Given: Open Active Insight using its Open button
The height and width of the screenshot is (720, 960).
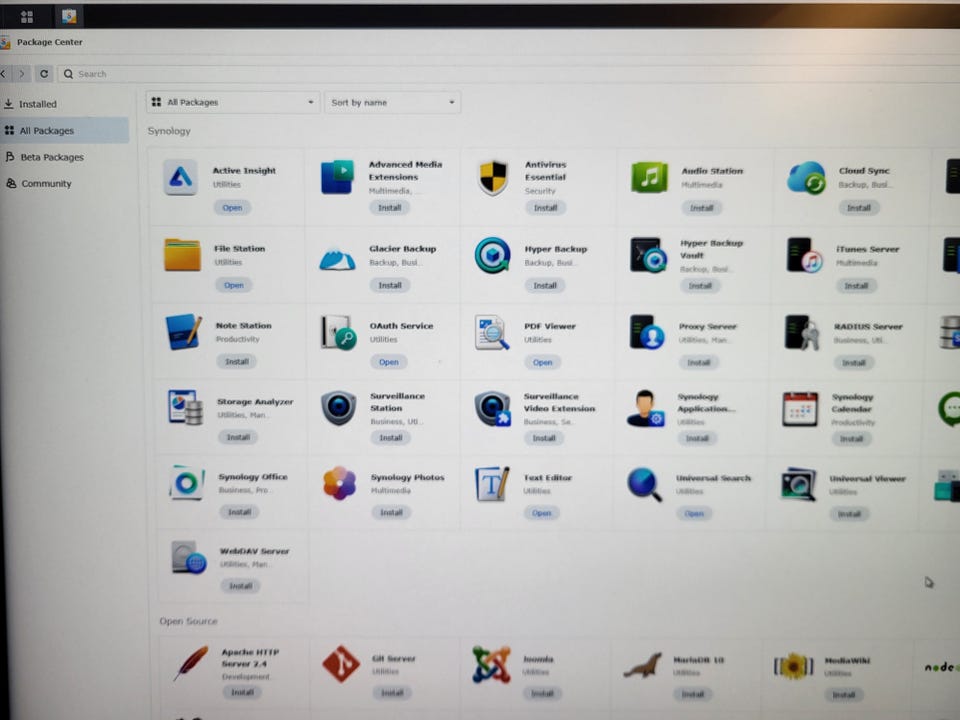Looking at the screenshot, I should [x=233, y=208].
